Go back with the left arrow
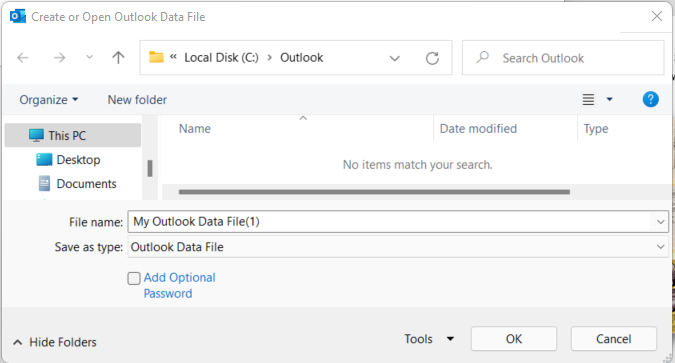Screen dimensions: 675x363 pos(23,57)
